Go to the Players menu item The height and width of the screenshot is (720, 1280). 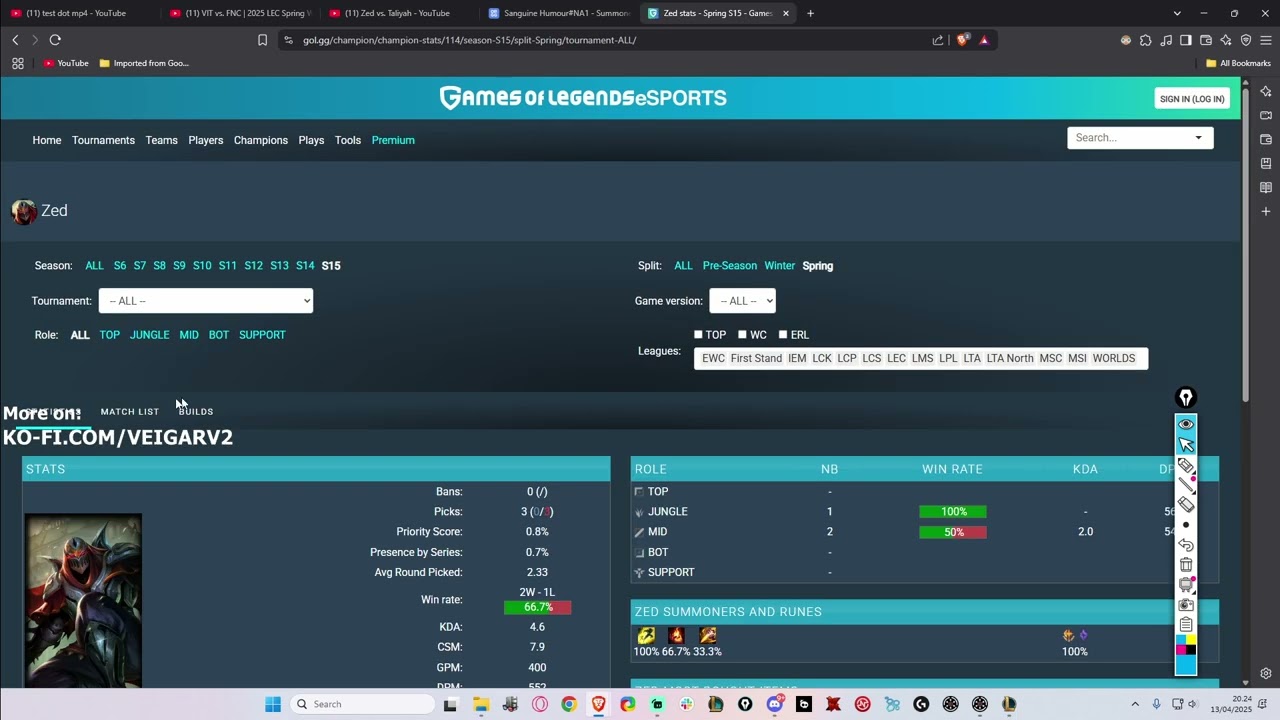pyautogui.click(x=206, y=140)
